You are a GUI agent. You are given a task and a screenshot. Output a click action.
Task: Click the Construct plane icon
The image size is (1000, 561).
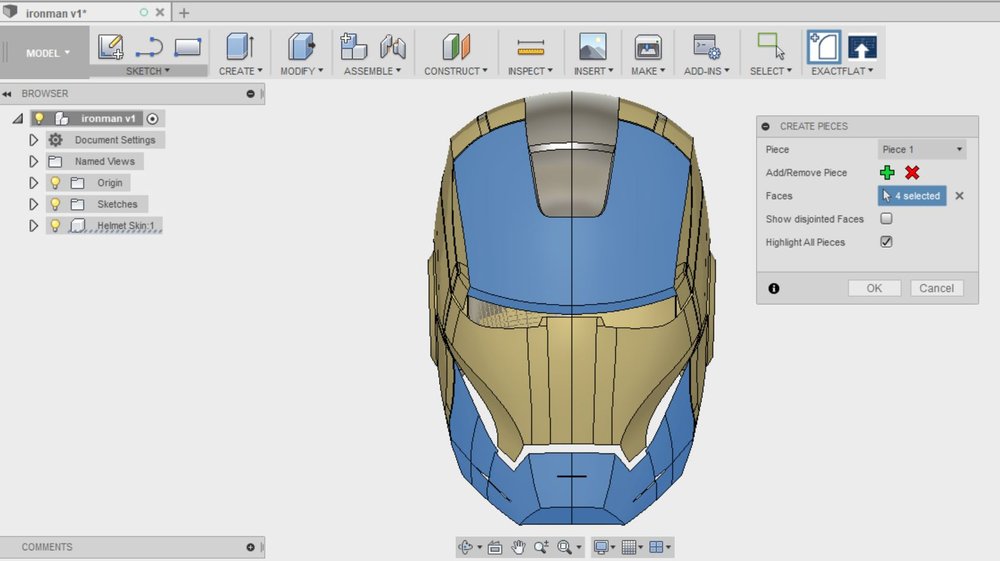(x=456, y=47)
